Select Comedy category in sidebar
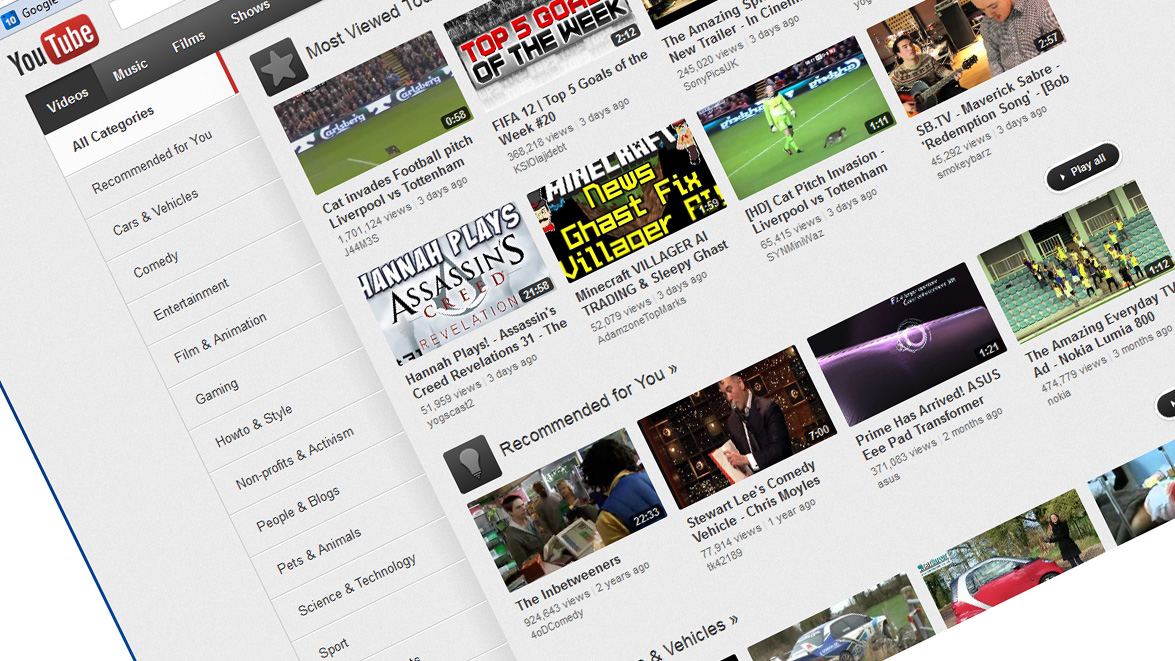This screenshot has height=661, width=1175. [x=156, y=264]
